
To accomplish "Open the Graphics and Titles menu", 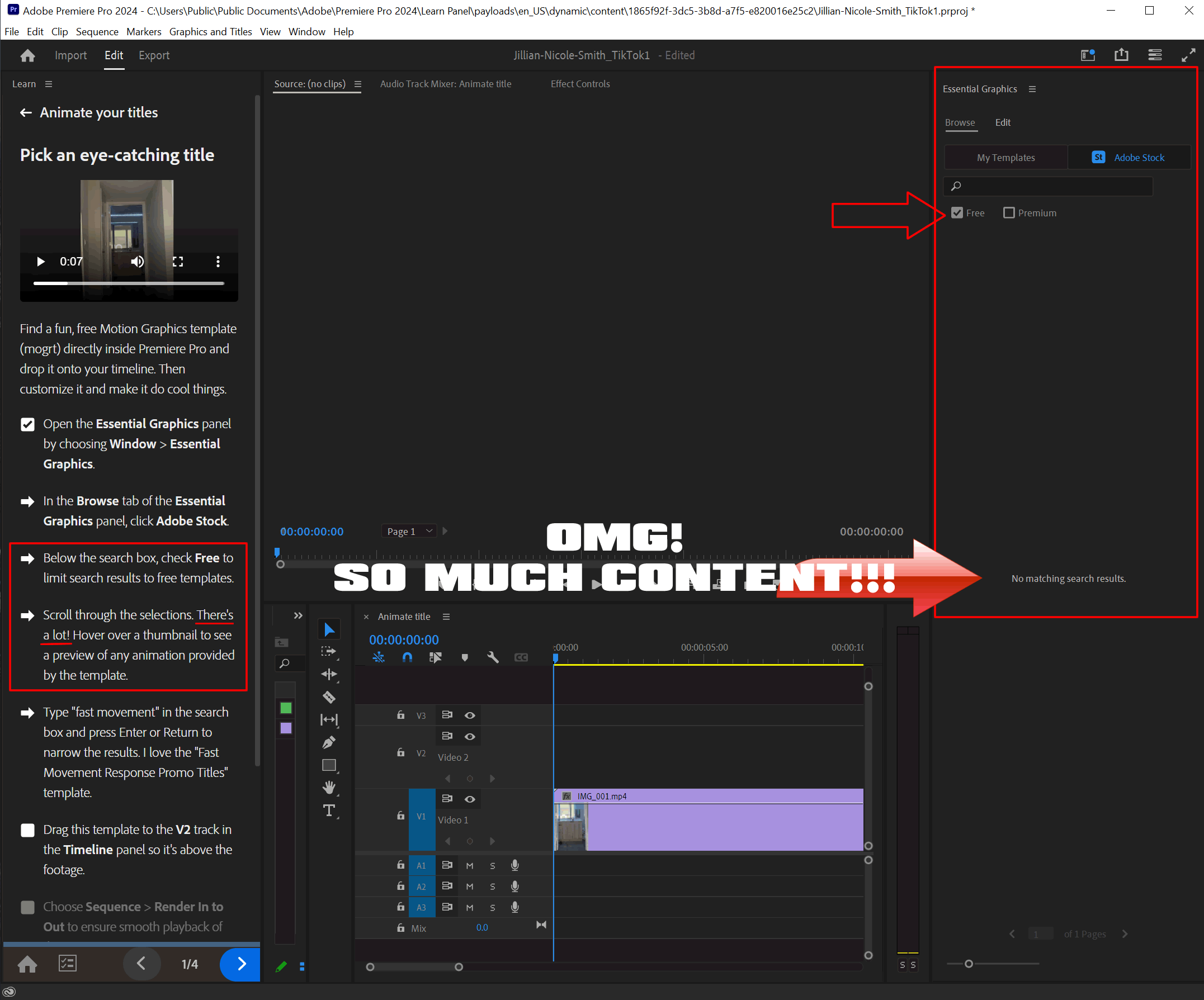I will tap(210, 31).
